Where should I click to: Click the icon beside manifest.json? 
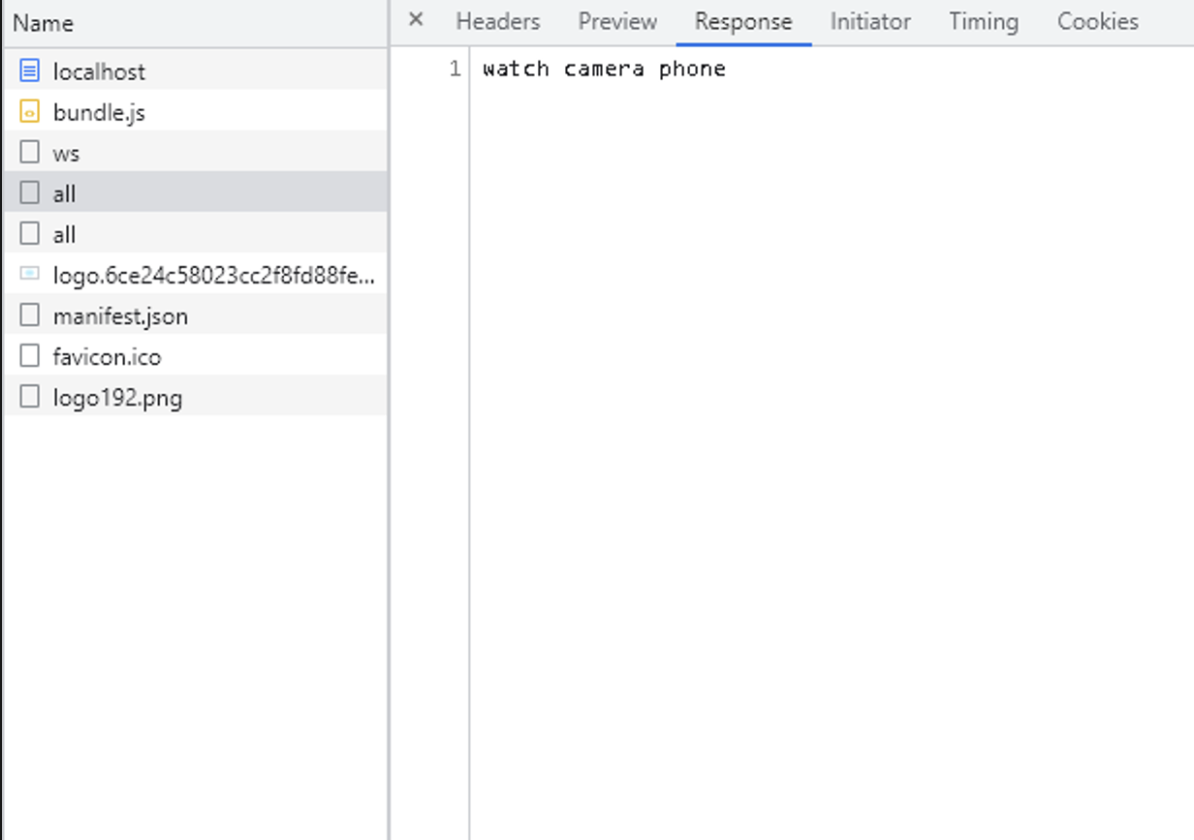point(30,316)
